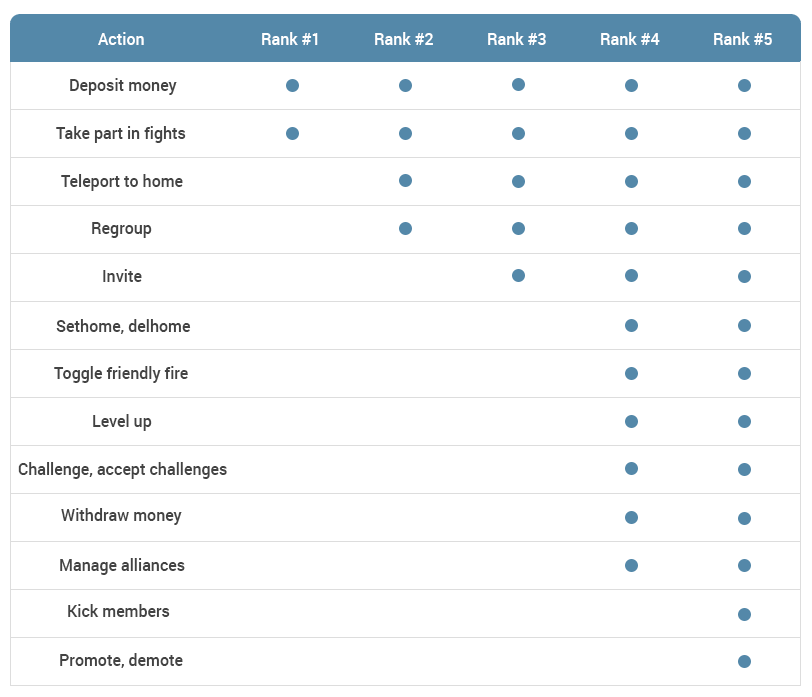Select the Rank #3 column header
Screen dimensions: 812x697
516,39
